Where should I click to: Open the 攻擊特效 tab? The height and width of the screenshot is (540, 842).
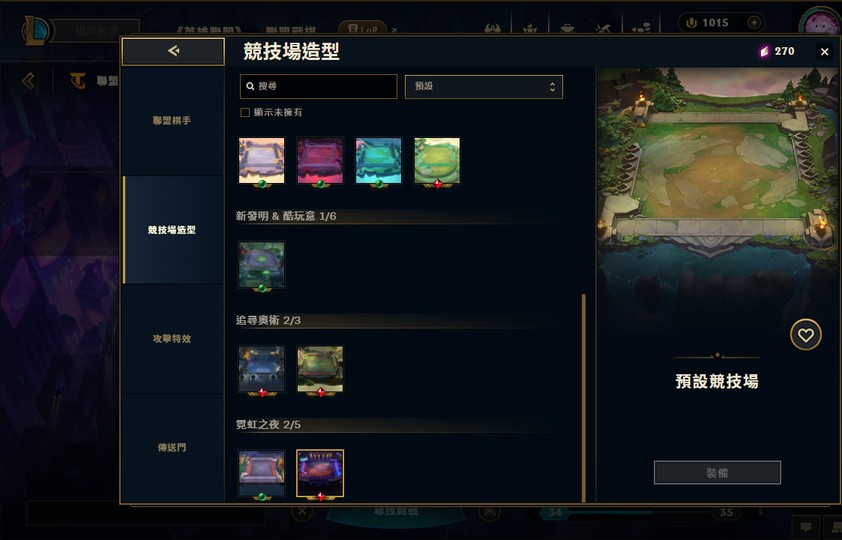coord(172,339)
